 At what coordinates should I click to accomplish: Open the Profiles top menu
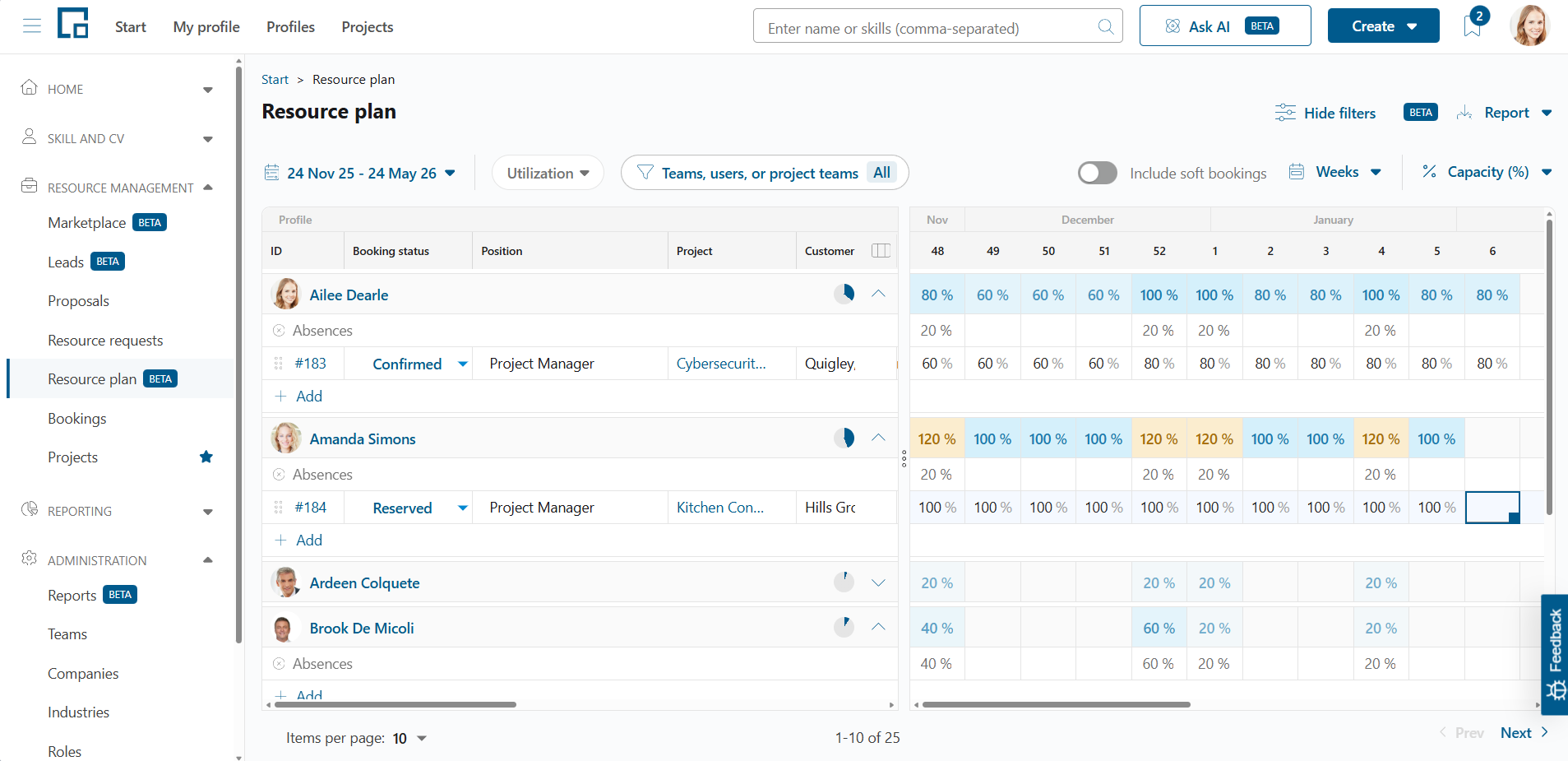click(290, 27)
